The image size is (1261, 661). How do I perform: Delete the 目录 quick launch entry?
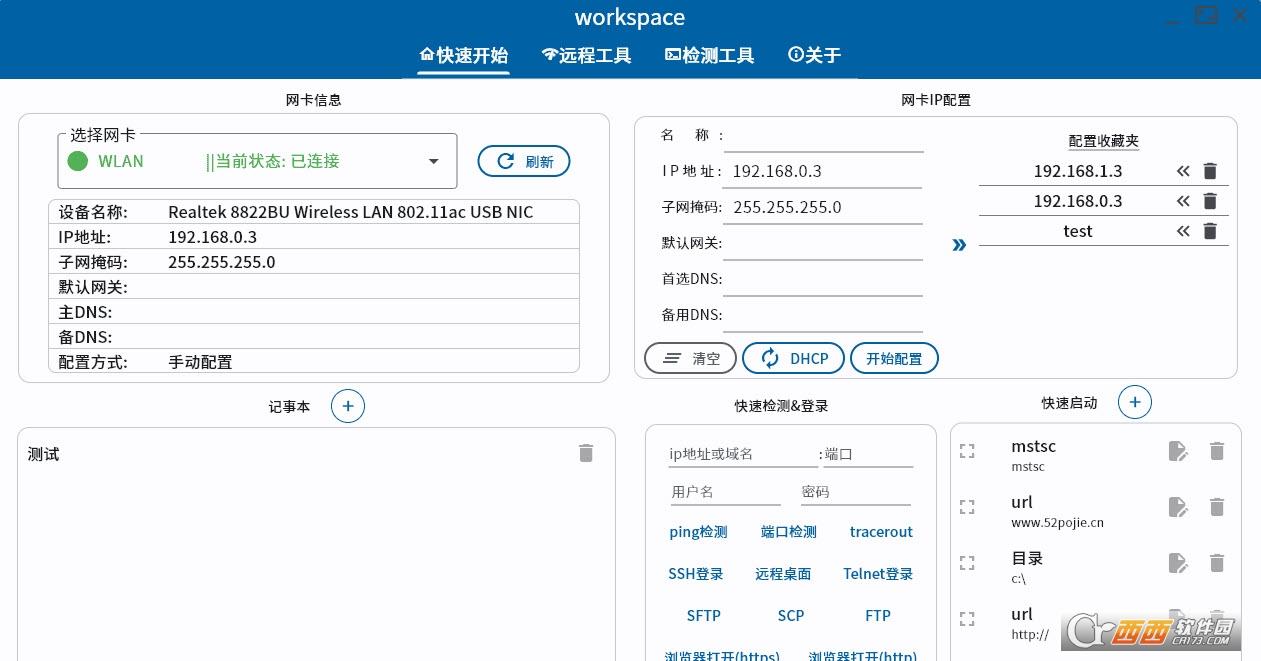click(1217, 563)
